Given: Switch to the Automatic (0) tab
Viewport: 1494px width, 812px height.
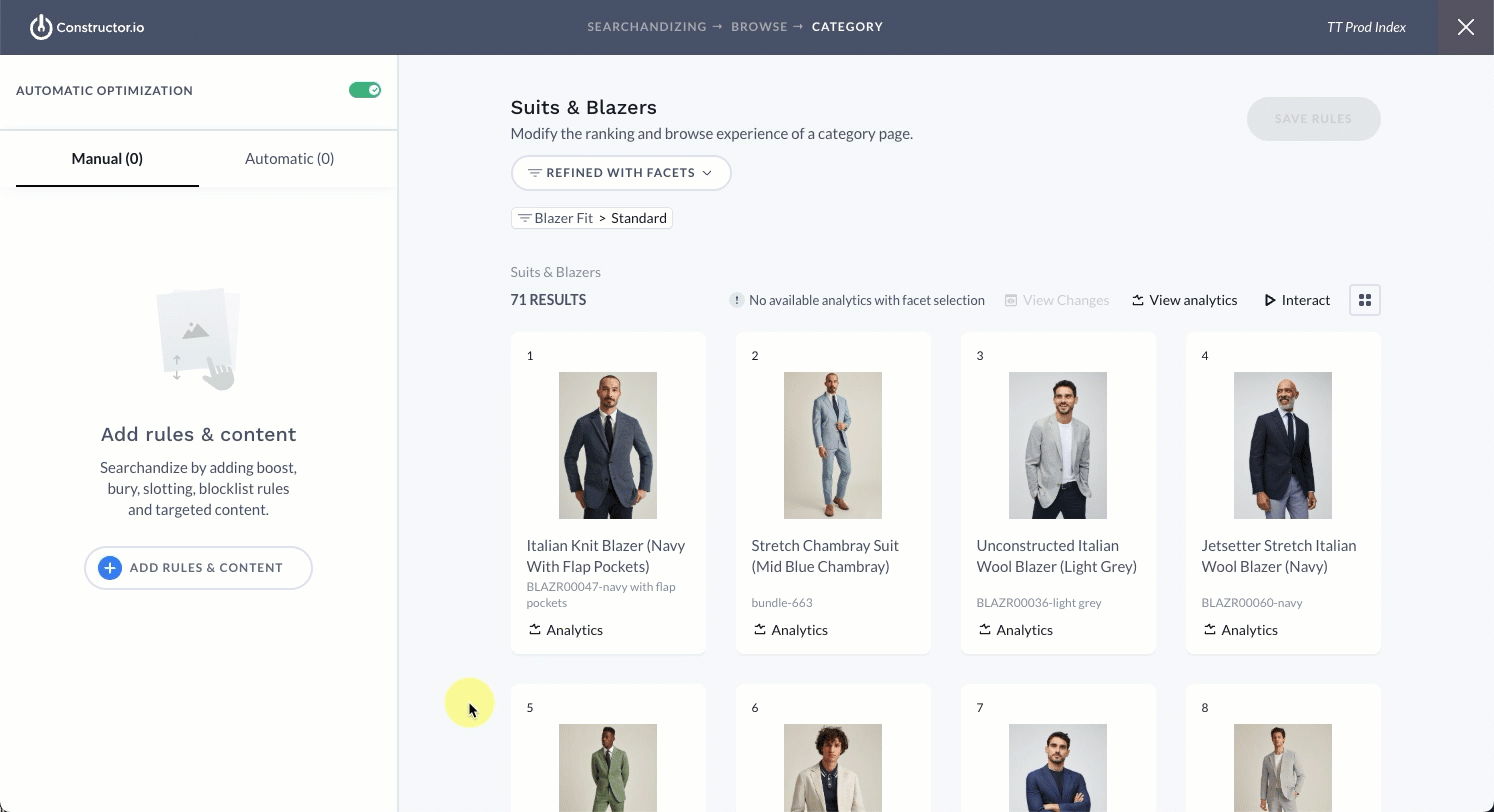Looking at the screenshot, I should [289, 158].
